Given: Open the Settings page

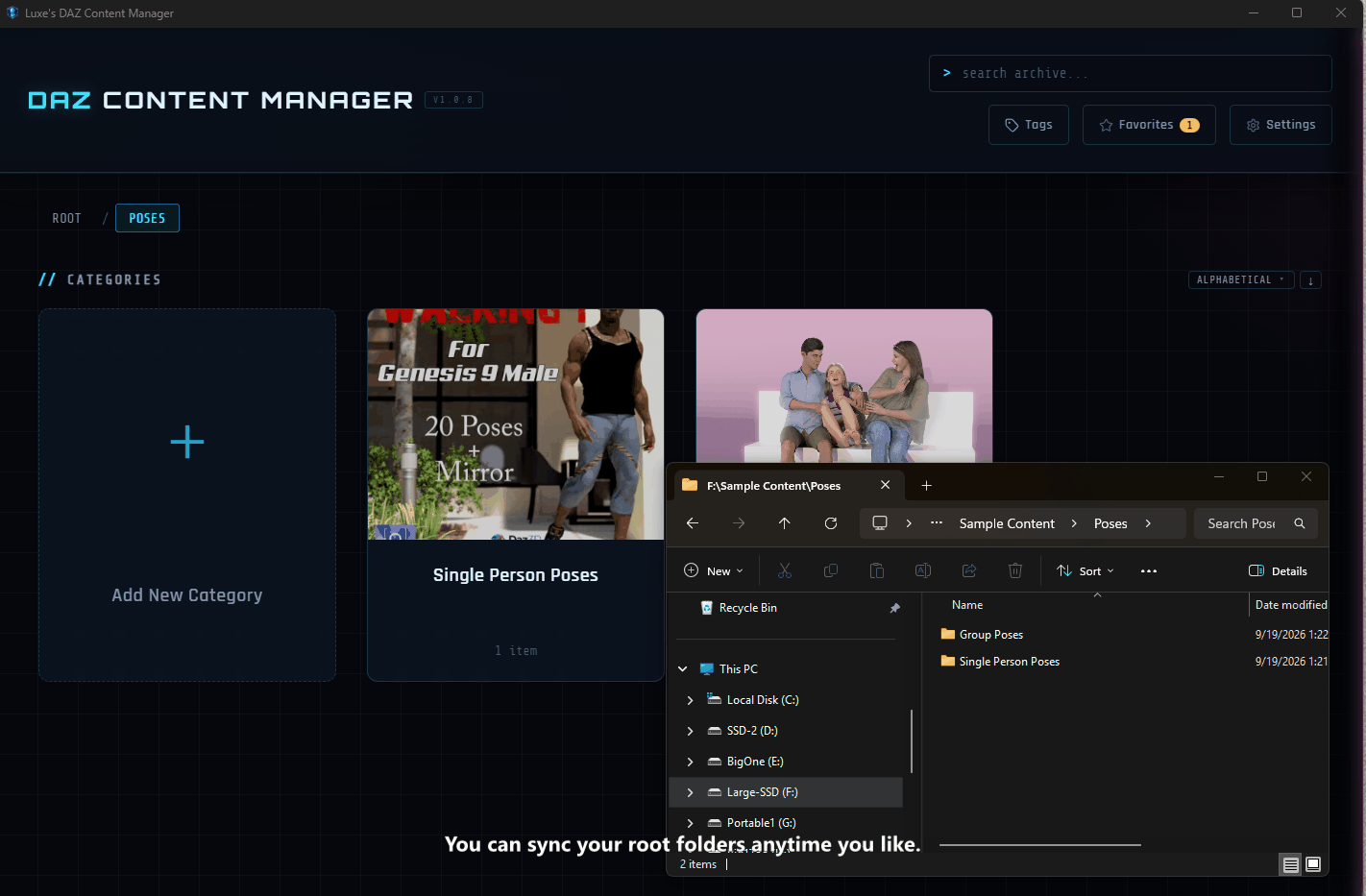Looking at the screenshot, I should 1281,125.
